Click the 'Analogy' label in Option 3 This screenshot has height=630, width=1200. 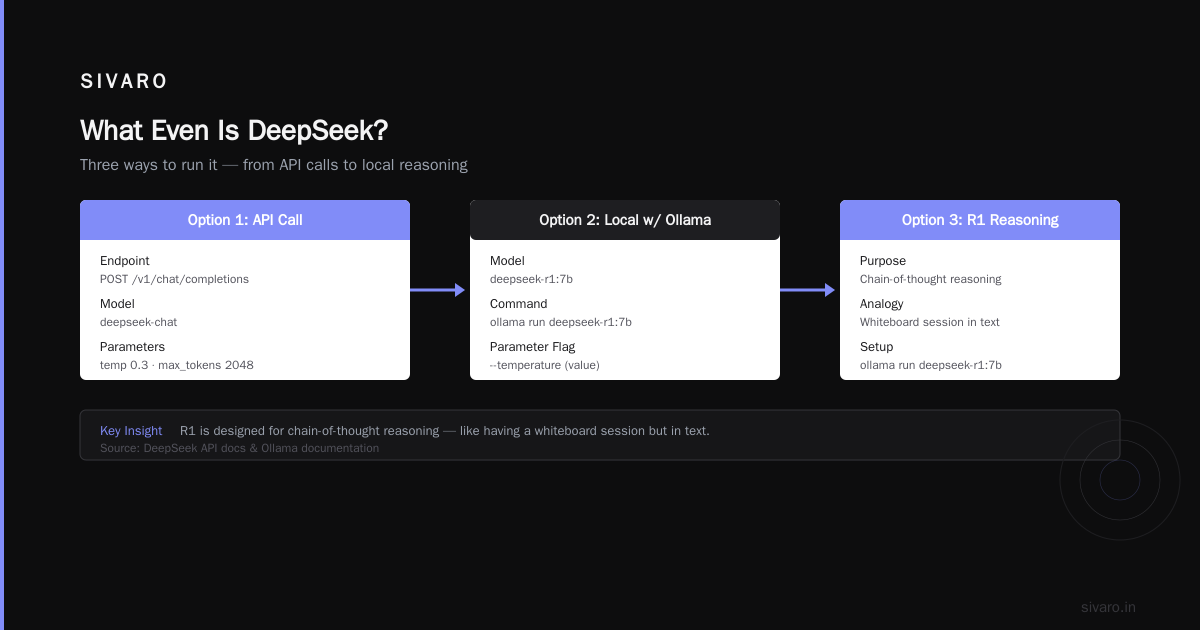click(x=882, y=304)
